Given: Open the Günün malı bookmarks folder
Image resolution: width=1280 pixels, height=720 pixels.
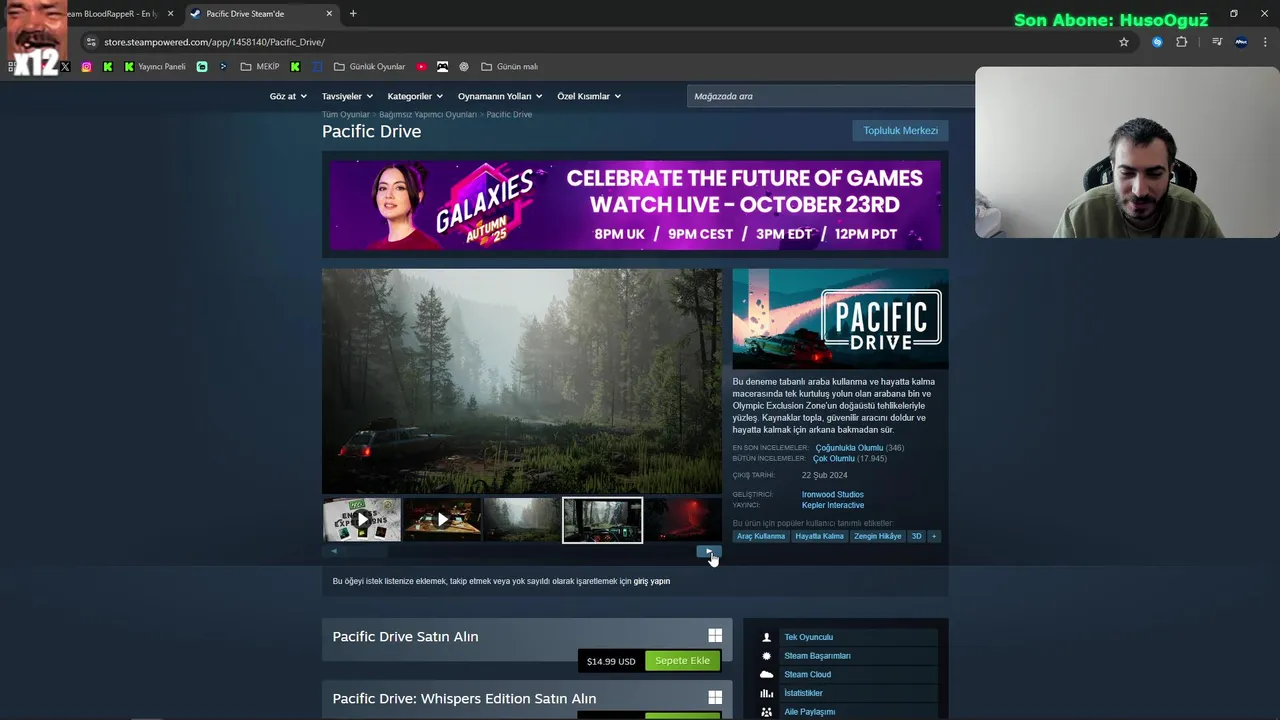Looking at the screenshot, I should pyautogui.click(x=510, y=67).
